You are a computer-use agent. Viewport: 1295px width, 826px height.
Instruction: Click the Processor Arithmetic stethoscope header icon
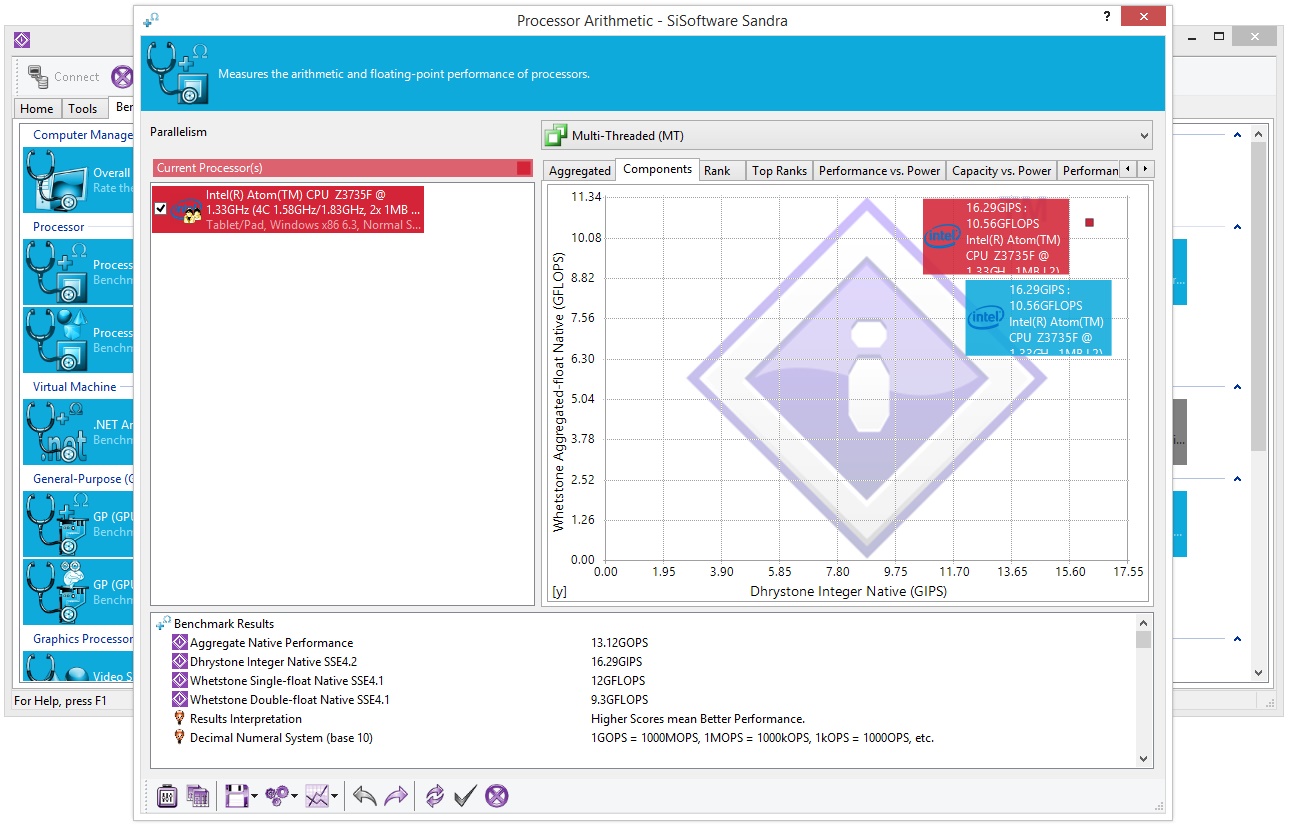pos(178,73)
